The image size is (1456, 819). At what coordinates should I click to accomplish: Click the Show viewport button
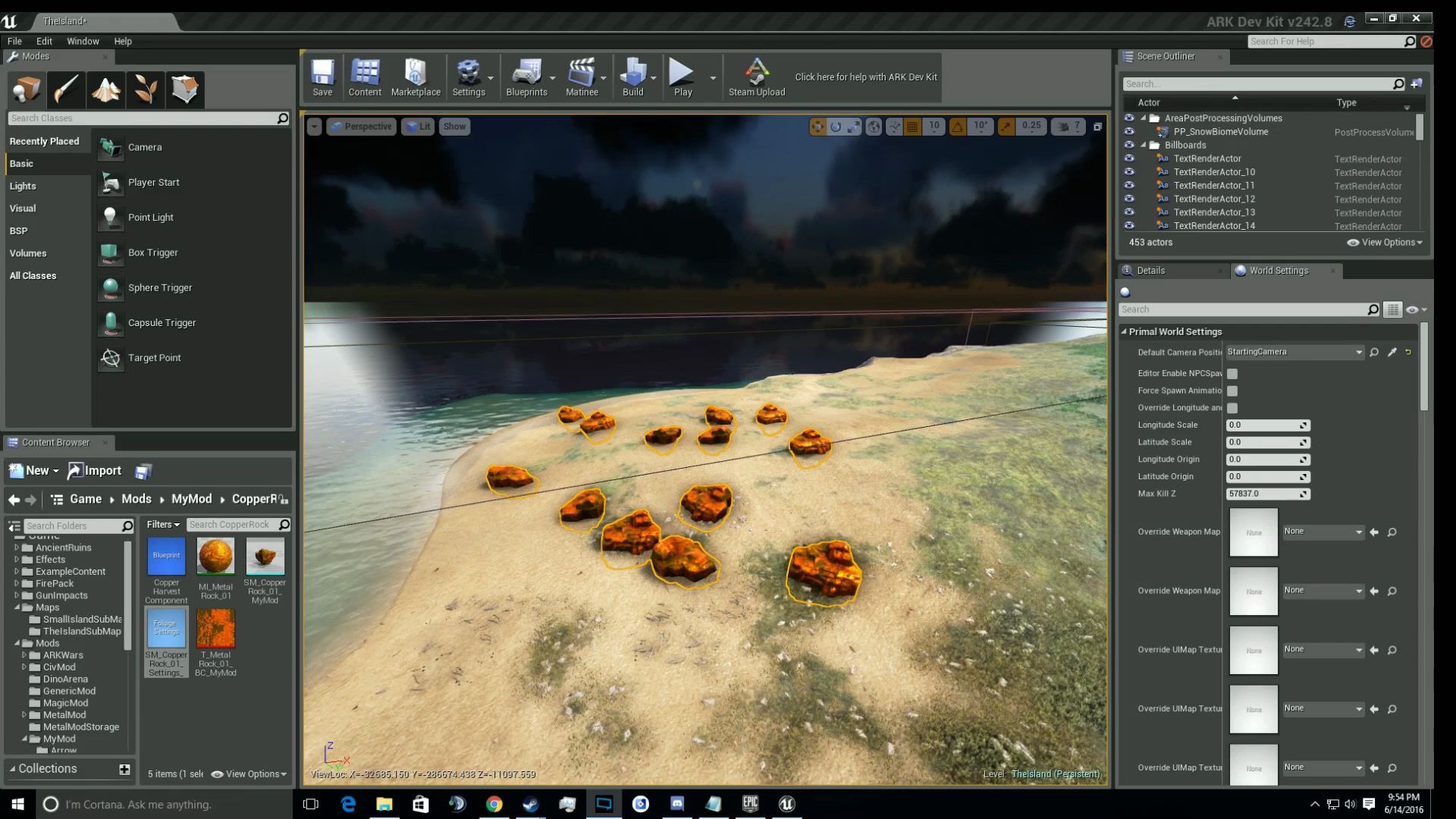tap(454, 127)
